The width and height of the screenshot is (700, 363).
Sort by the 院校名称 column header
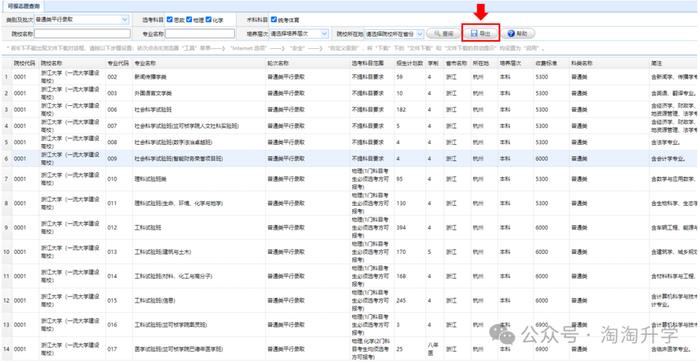click(51, 63)
